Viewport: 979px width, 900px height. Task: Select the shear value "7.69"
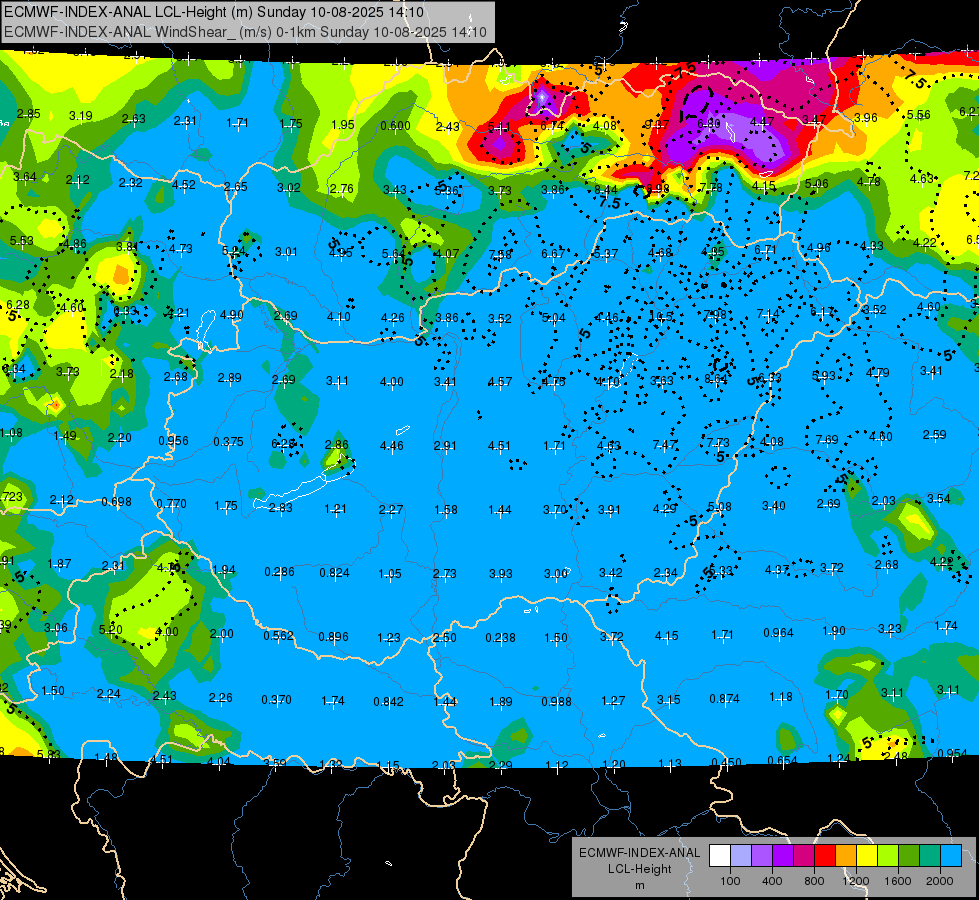(827, 440)
